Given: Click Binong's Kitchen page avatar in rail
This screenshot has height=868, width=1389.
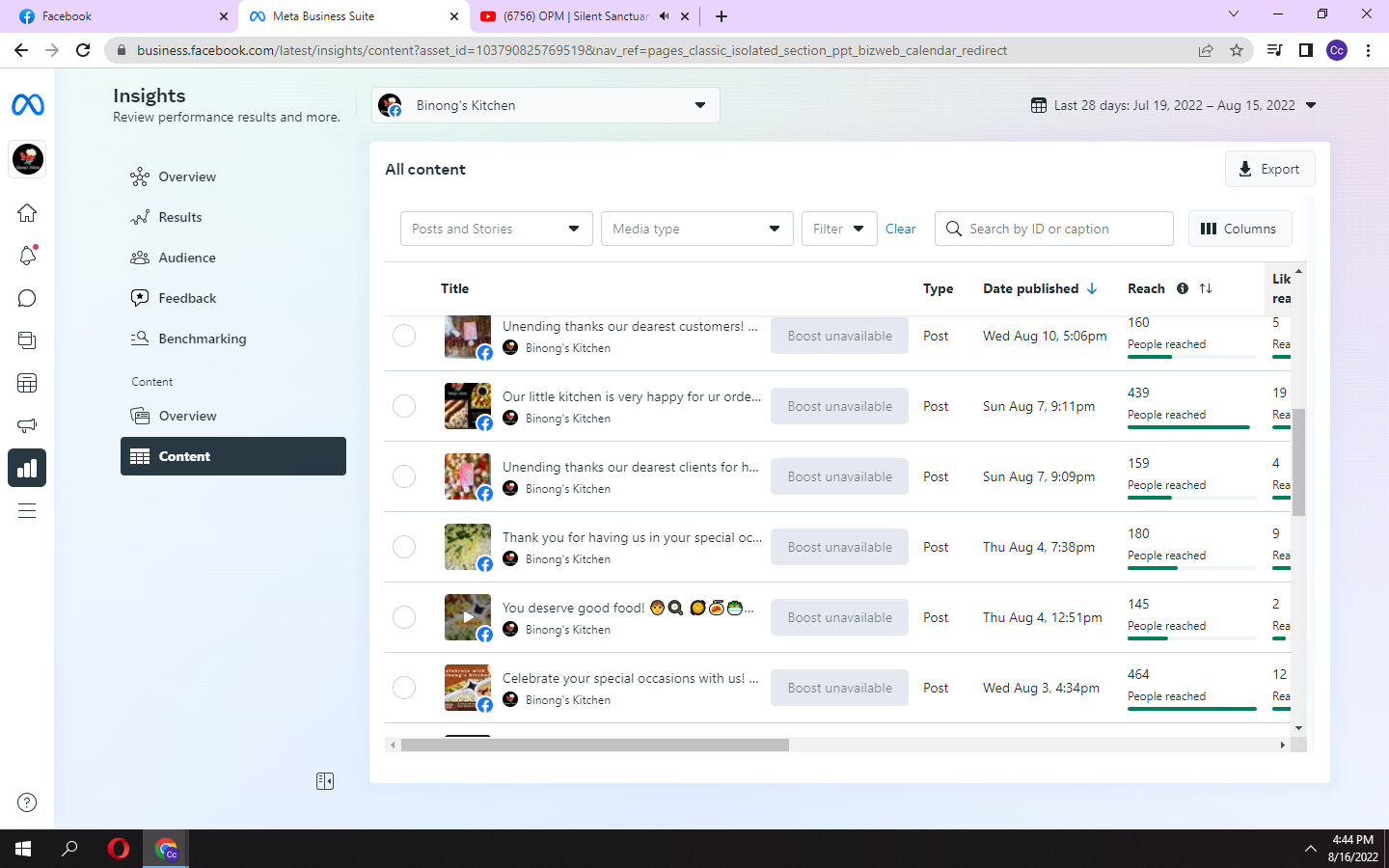Looking at the screenshot, I should pos(27,159).
